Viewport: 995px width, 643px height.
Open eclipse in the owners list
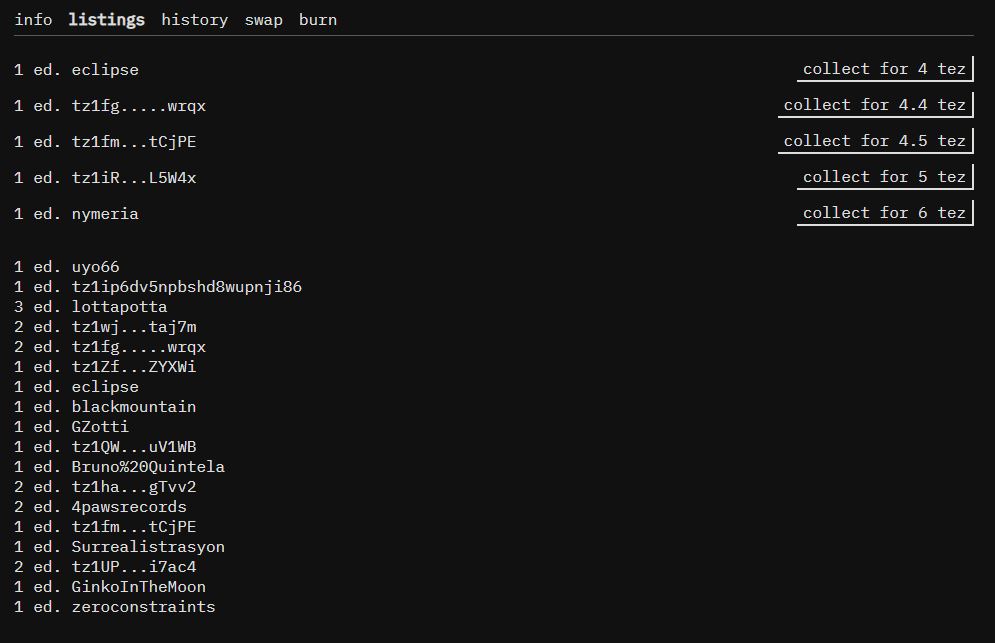pyautogui.click(x=105, y=387)
